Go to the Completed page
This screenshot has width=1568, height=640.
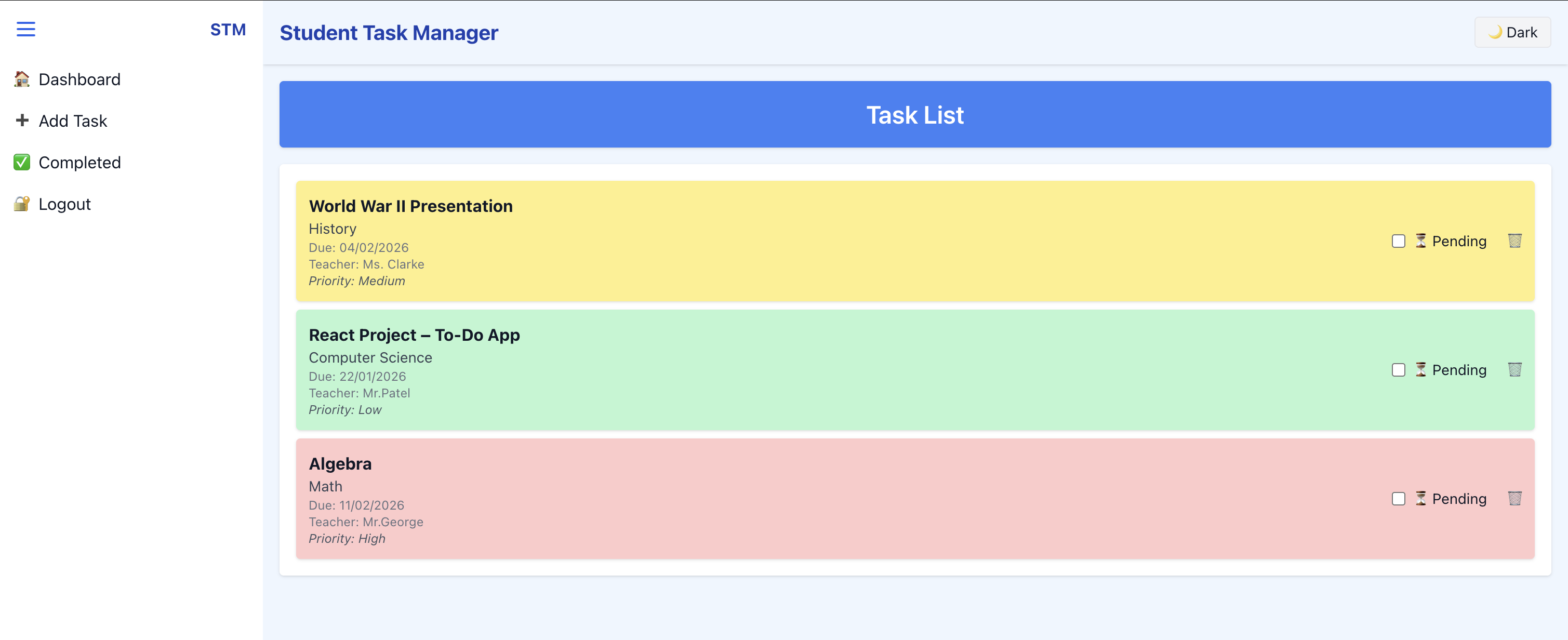[79, 163]
